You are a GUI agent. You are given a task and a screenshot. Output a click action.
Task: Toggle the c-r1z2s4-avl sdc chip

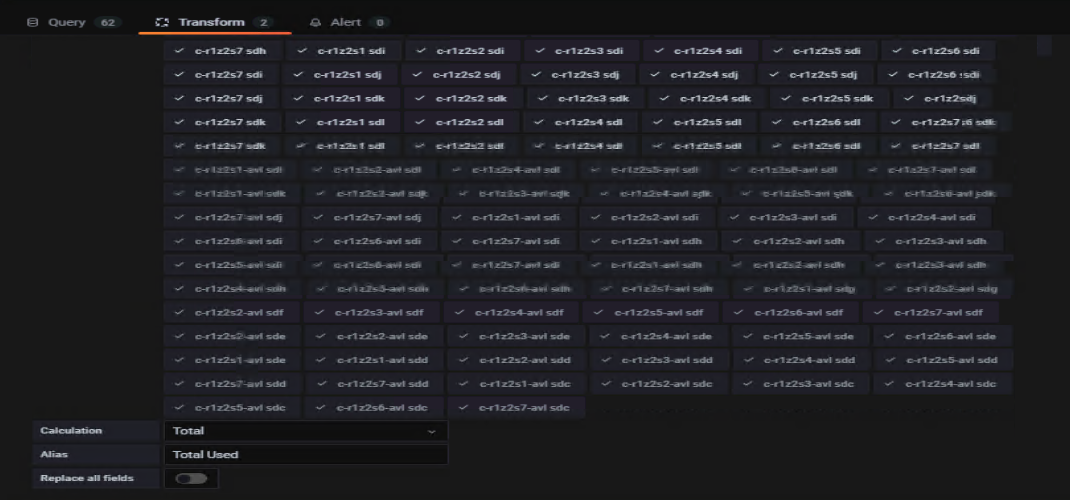pyautogui.click(x=943, y=384)
